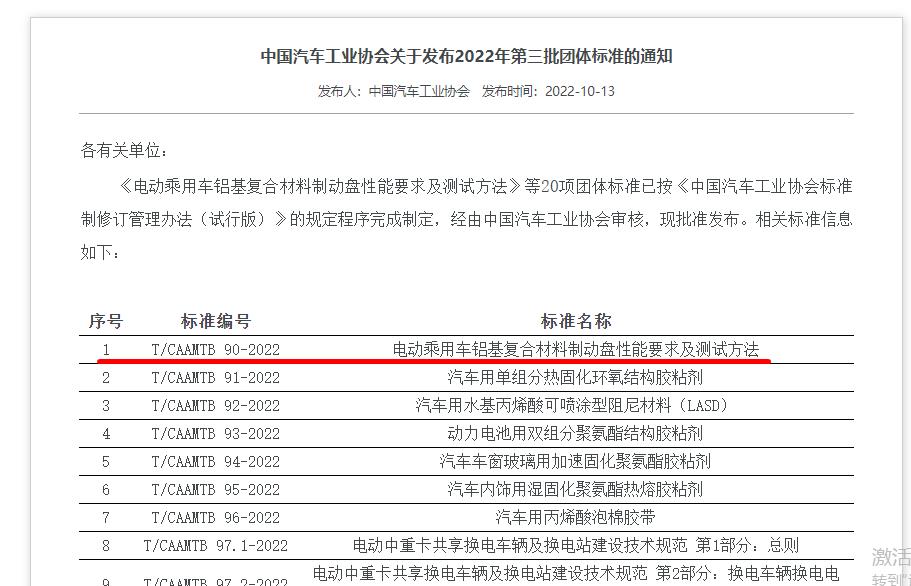Click 汽车用单组分热固化环氧结构胶粘剂 standard name
The width and height of the screenshot is (911, 586).
click(575, 378)
